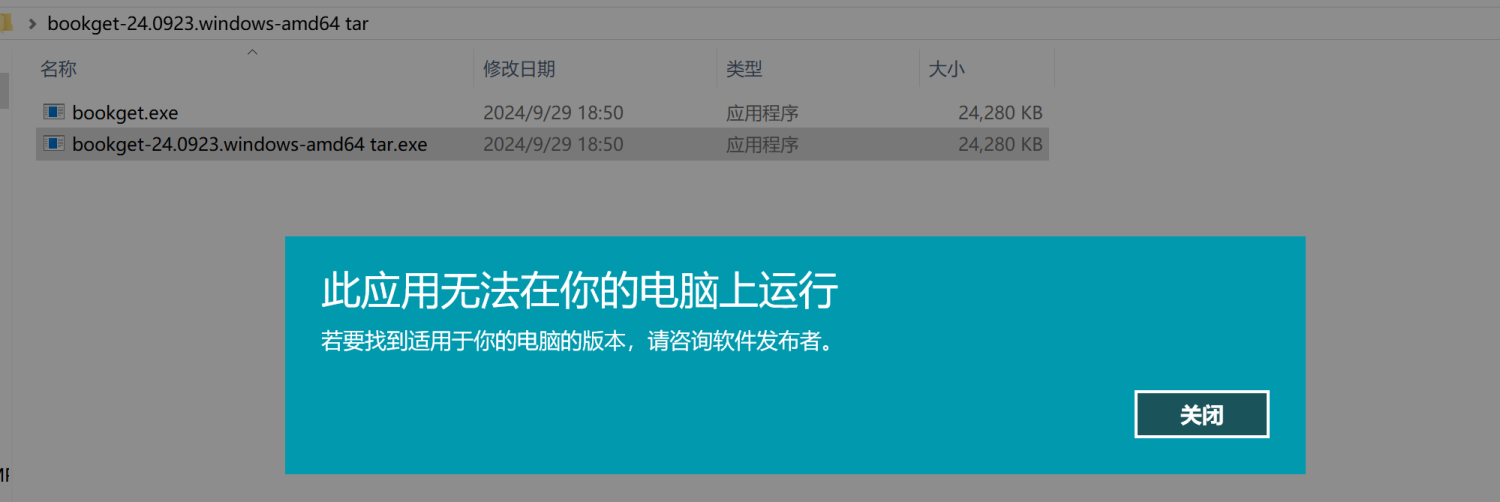Sort files by the 名称 column header

58,69
